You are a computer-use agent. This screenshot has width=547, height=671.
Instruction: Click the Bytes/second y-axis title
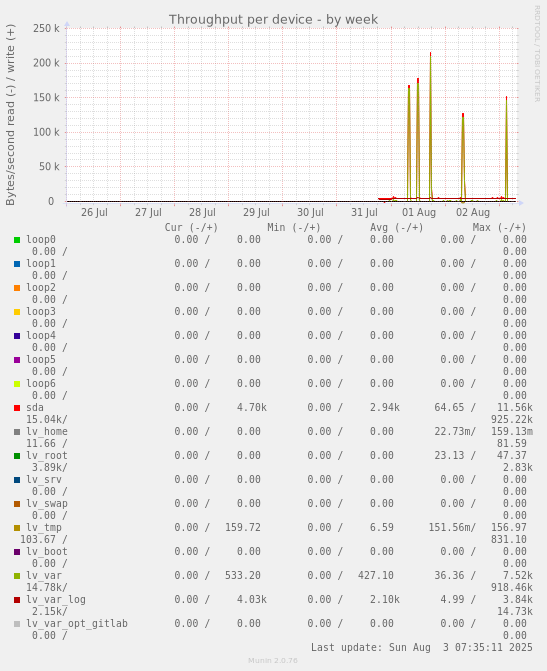tap(10, 114)
